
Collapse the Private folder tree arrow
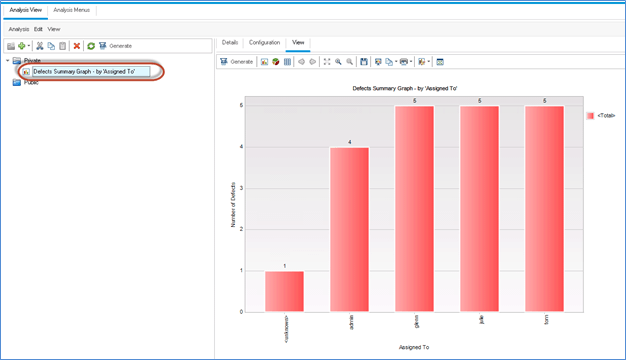(8, 60)
